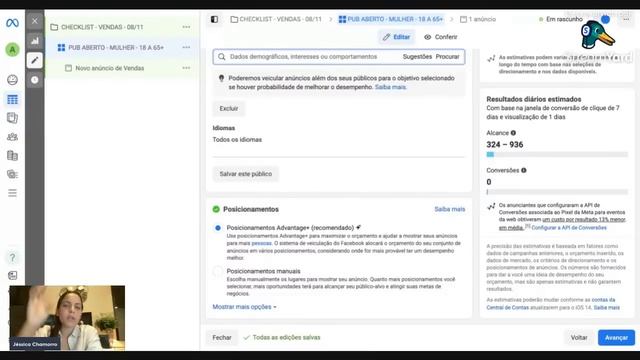
Task: Open the ads reporting pages icon
Action: coord(12,118)
